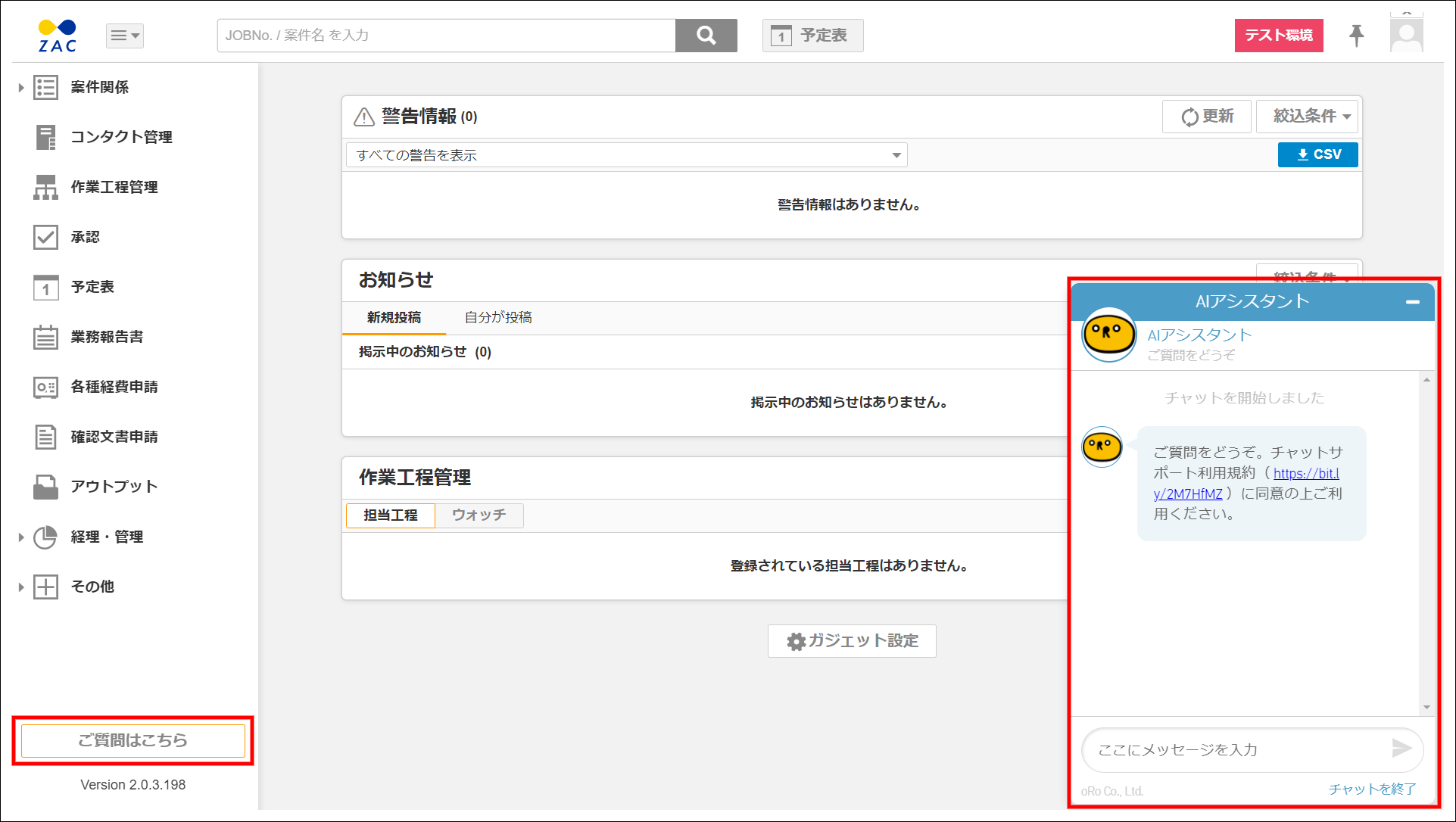
Task: Open 業務報告書 from the sidebar
Action: click(x=108, y=337)
